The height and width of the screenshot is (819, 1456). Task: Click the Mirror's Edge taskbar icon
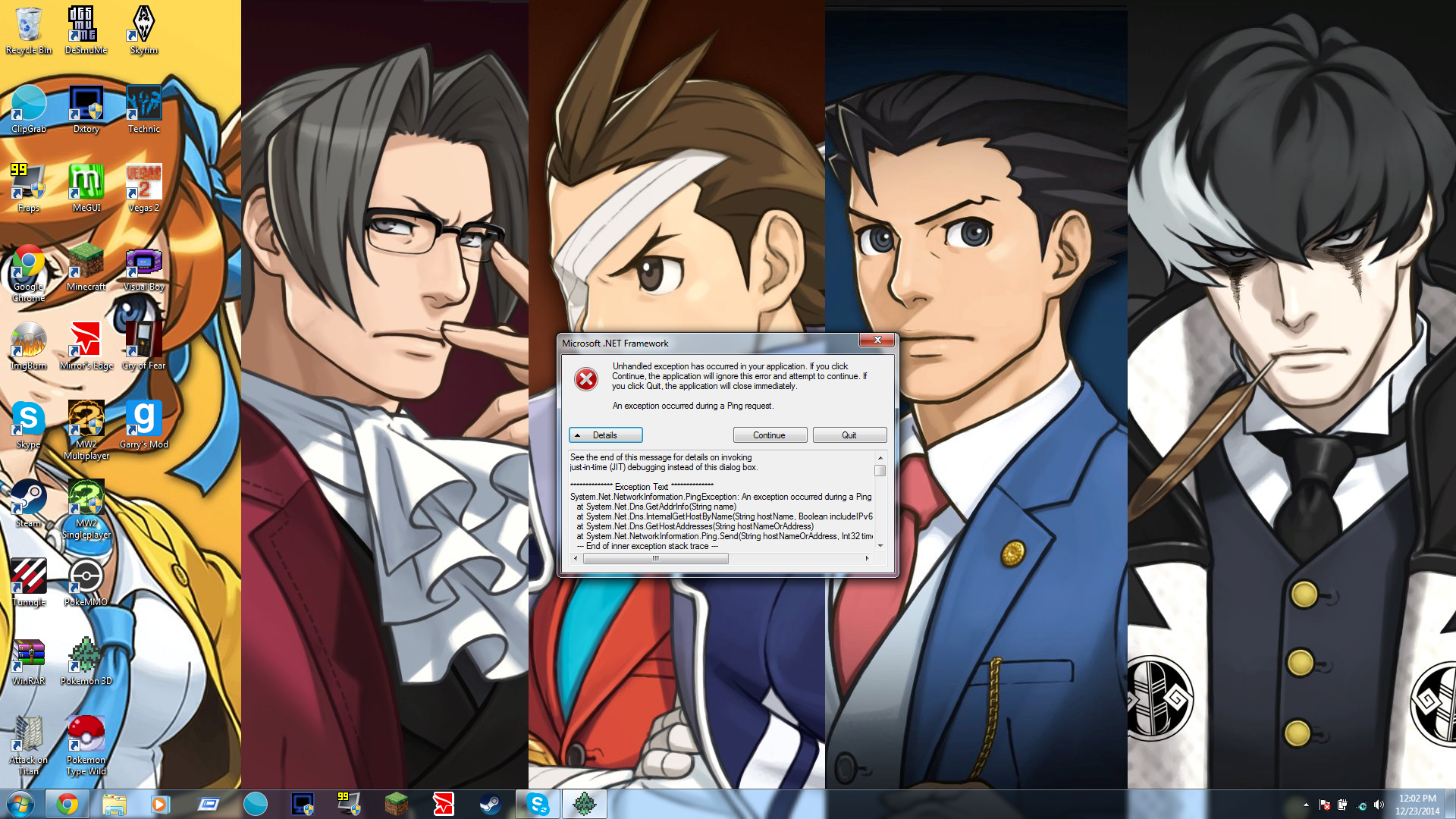(444, 804)
